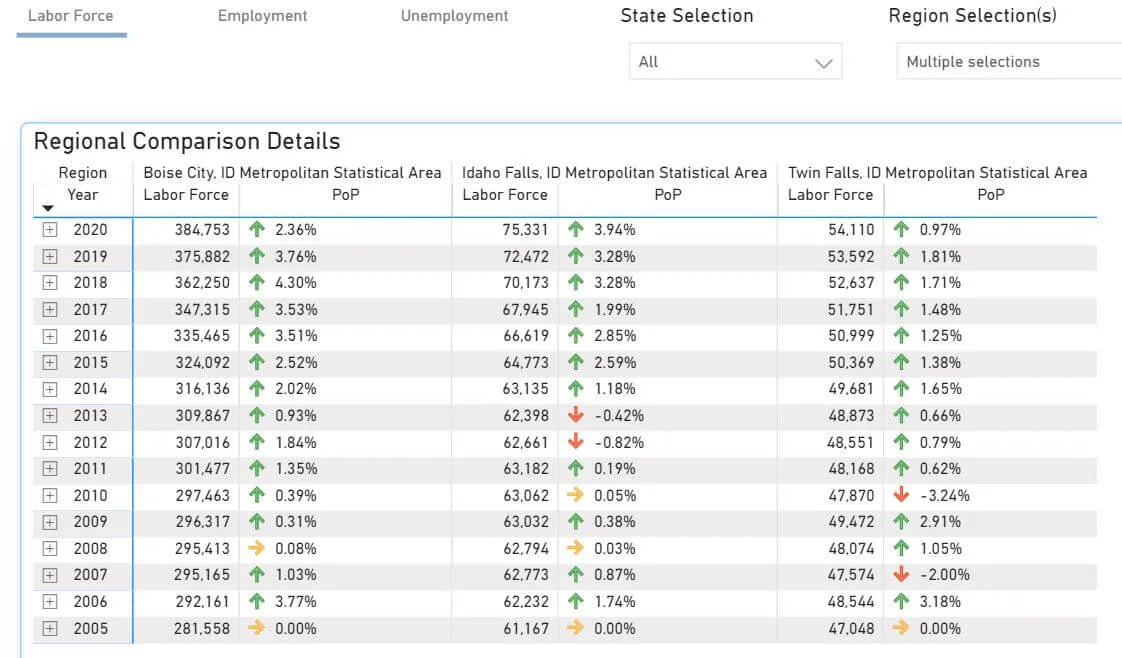The width and height of the screenshot is (1122, 658).
Task: Select the Twin Falls value 49,472
Action: pyautogui.click(x=852, y=522)
